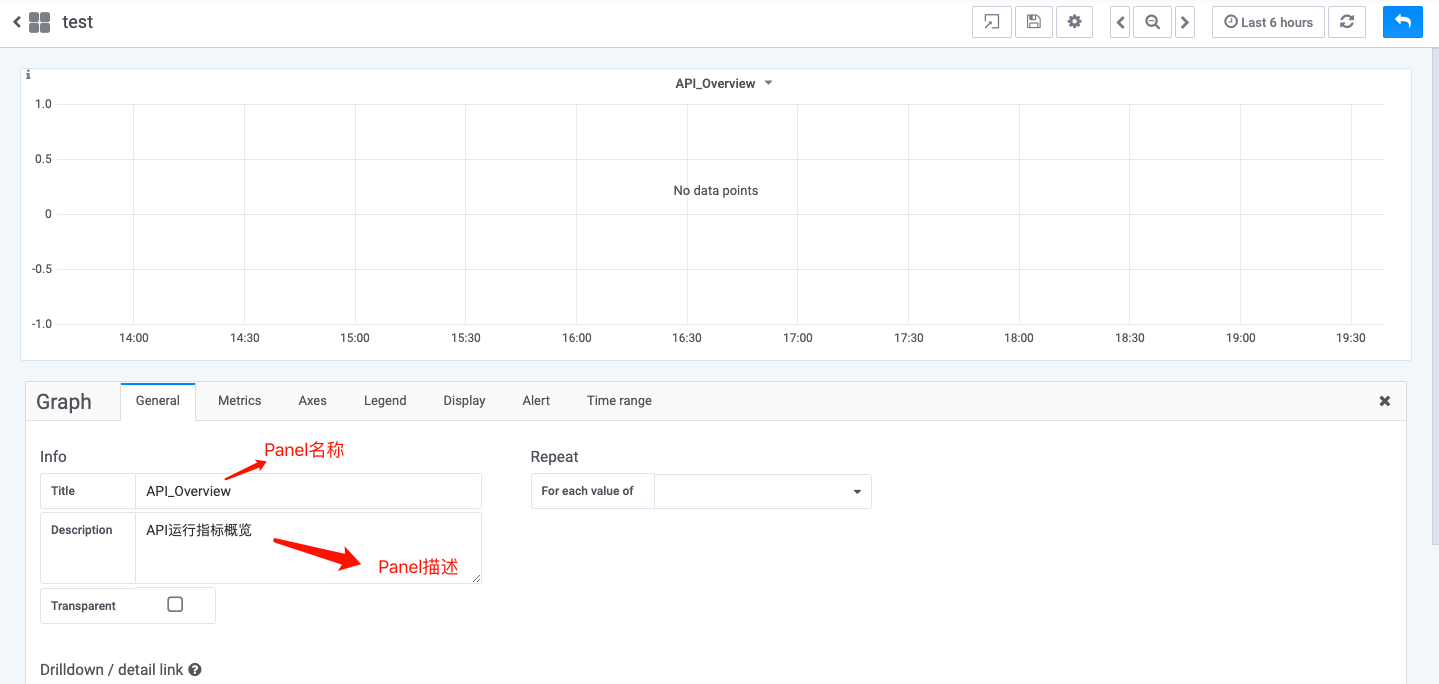Screen dimensions: 1439x684
Task: Open the dashboard grid icon menu
Action: click(40, 22)
